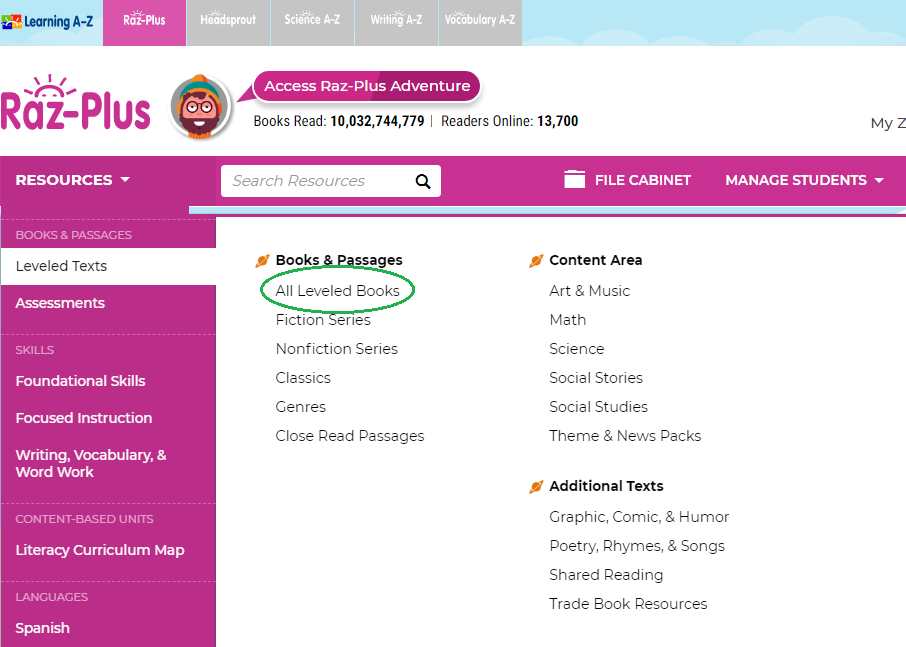Click the bearded adventurer avatar icon
This screenshot has width=906, height=647.
point(200,107)
